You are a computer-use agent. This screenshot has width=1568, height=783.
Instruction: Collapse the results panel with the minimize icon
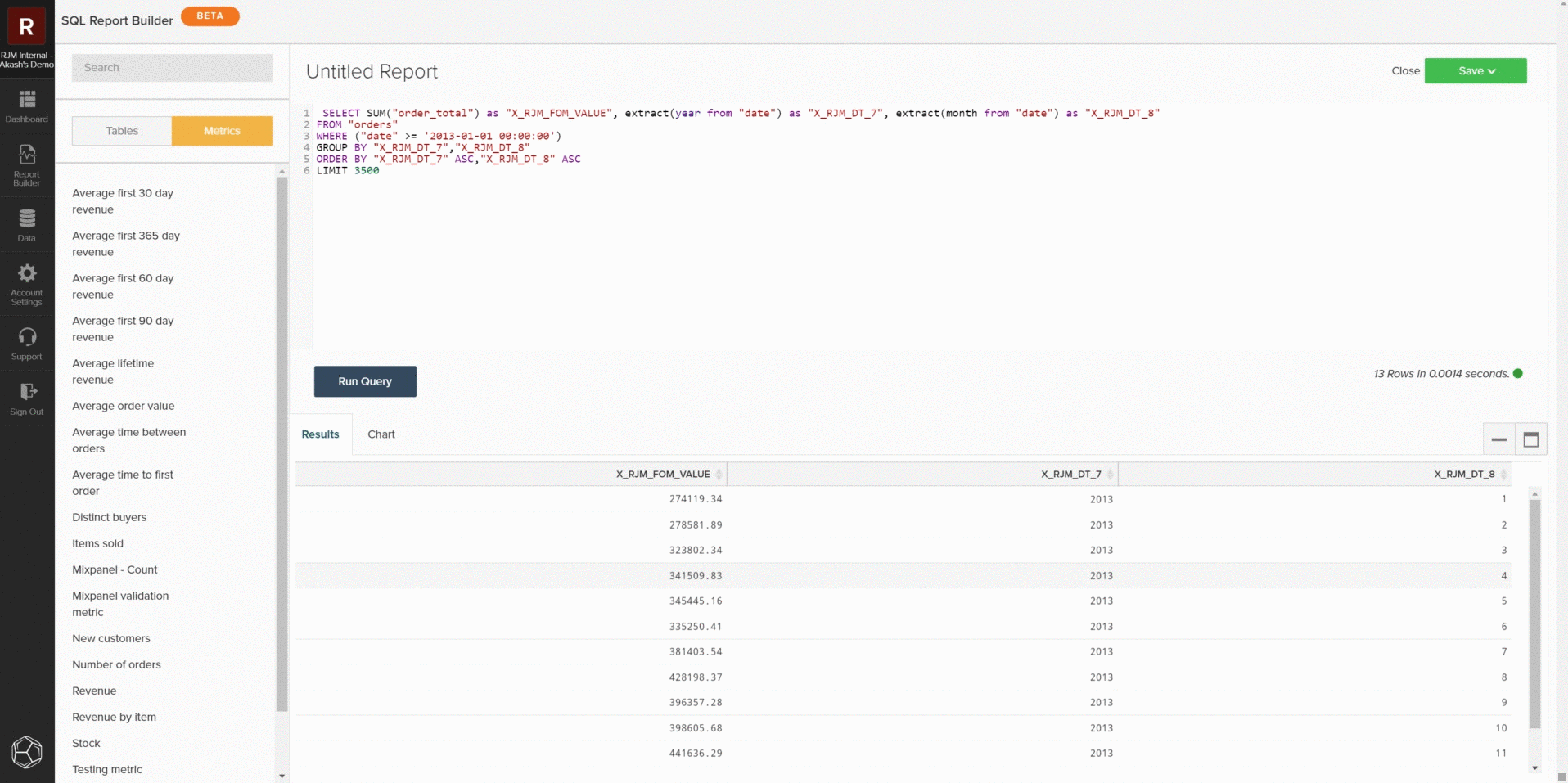pos(1498,440)
